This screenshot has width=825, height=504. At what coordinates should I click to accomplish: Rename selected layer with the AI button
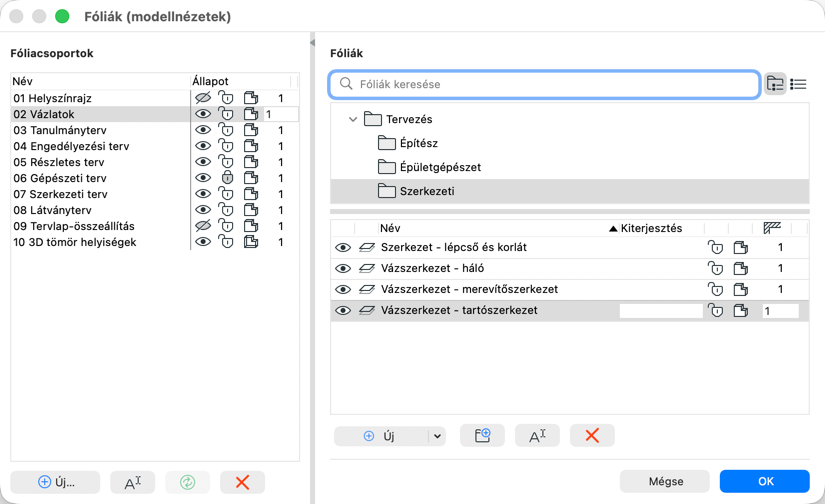(x=537, y=436)
